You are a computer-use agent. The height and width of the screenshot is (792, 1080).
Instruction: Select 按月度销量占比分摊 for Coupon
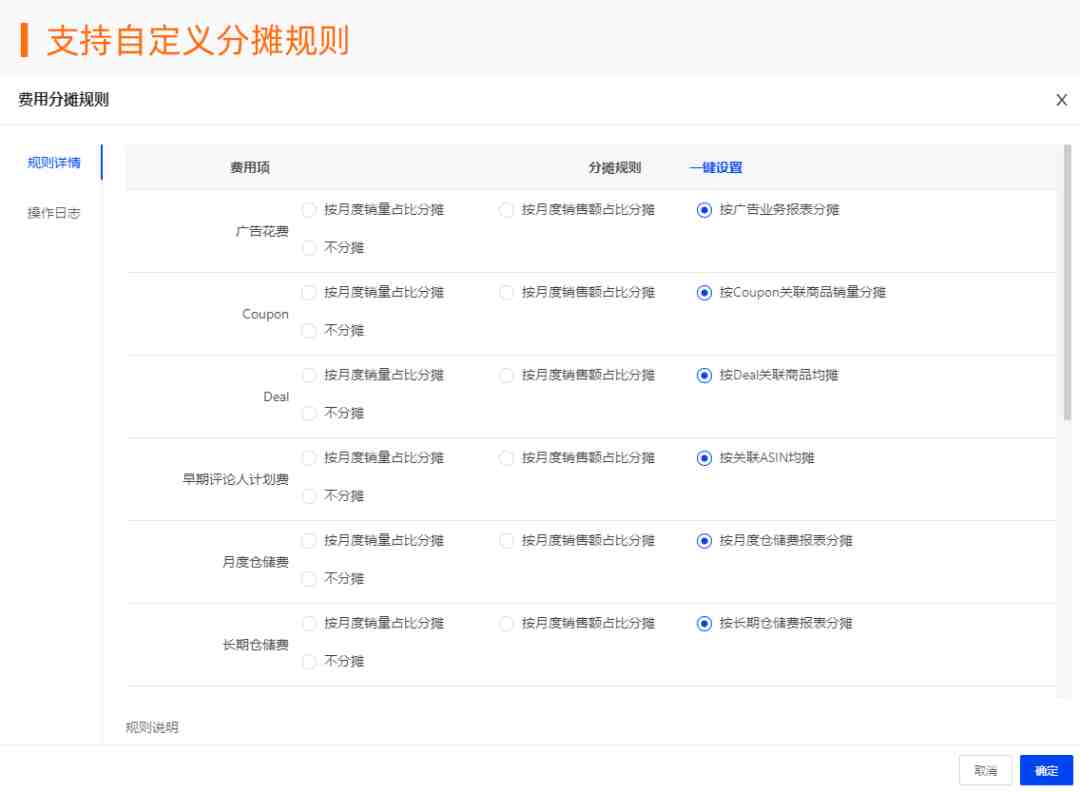pyautogui.click(x=309, y=292)
